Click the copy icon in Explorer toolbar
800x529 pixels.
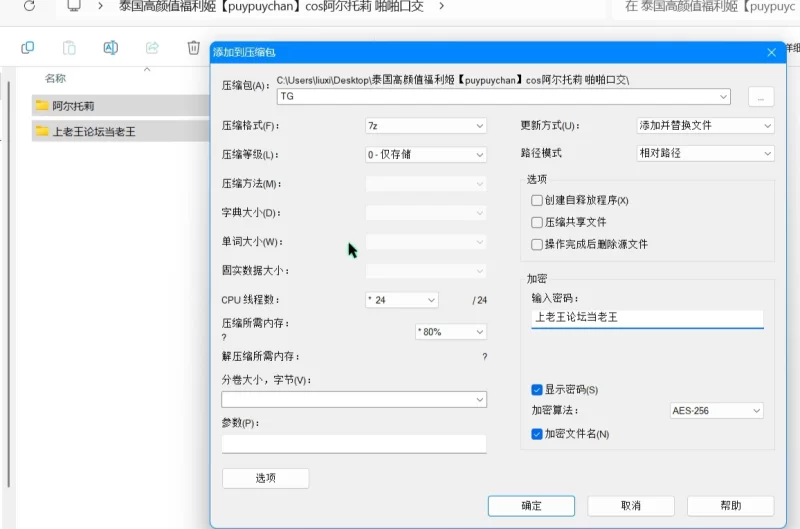pyautogui.click(x=28, y=48)
